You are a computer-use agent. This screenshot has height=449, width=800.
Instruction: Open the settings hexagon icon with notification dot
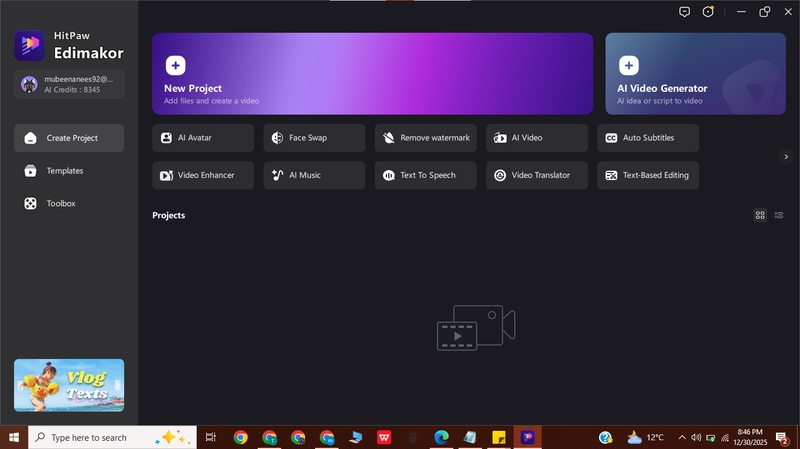pyautogui.click(x=708, y=12)
